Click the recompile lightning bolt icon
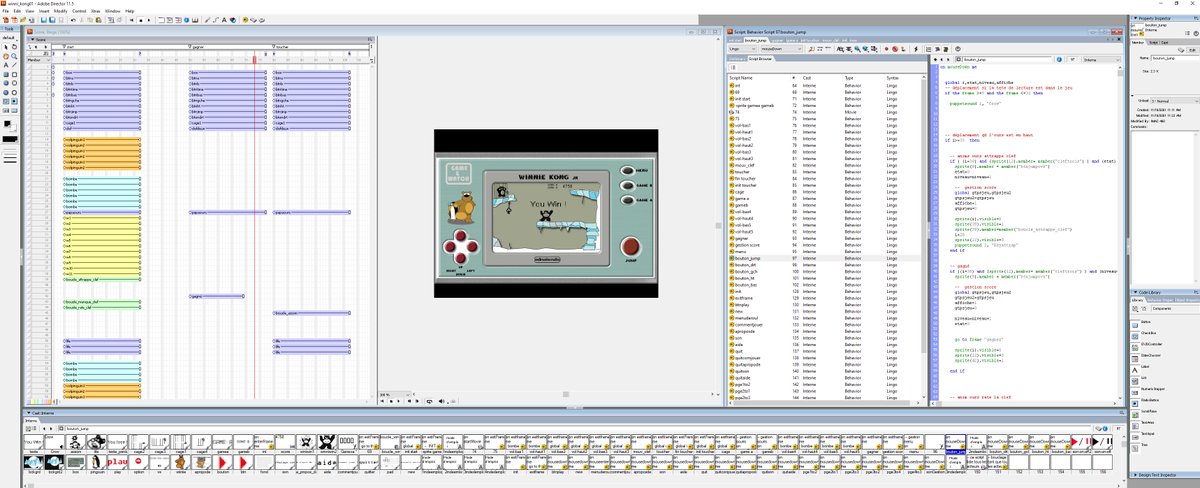Image resolution: width=1200 pixels, height=488 pixels. click(x=916, y=49)
